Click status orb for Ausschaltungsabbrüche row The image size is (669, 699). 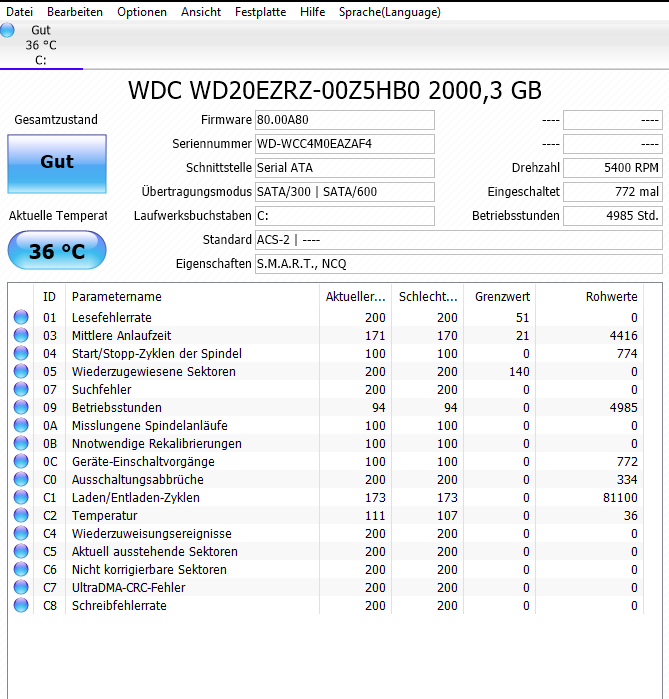(21, 479)
